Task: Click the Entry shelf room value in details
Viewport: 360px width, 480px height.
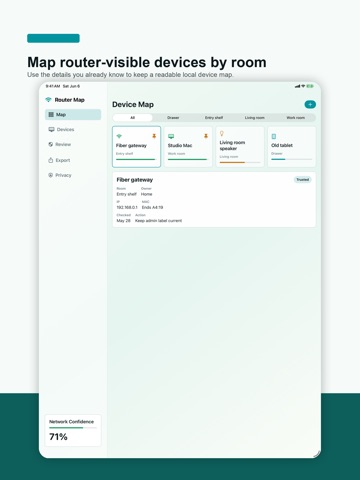Action: (x=126, y=194)
